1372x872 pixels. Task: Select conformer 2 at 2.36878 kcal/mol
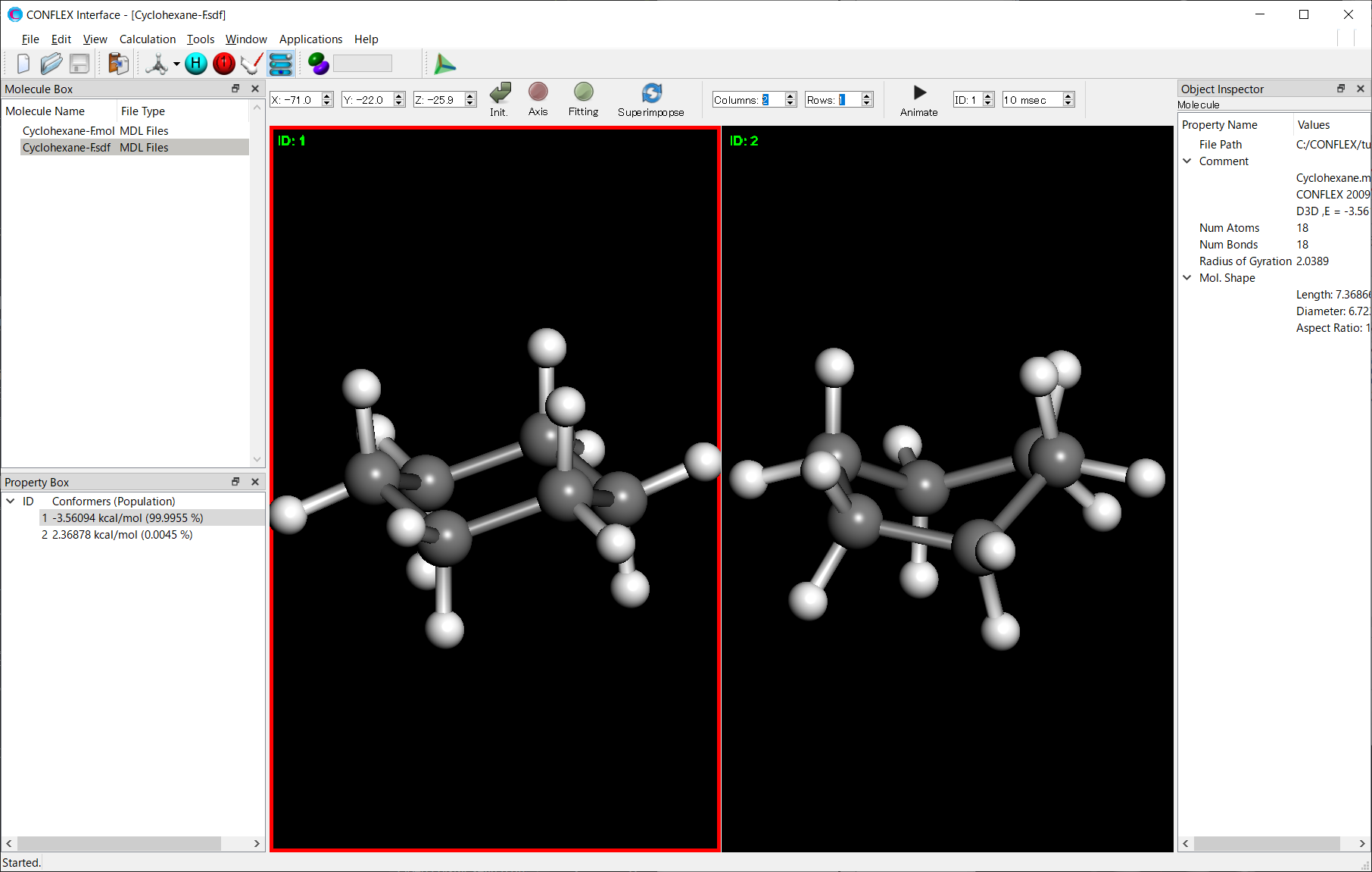click(151, 535)
